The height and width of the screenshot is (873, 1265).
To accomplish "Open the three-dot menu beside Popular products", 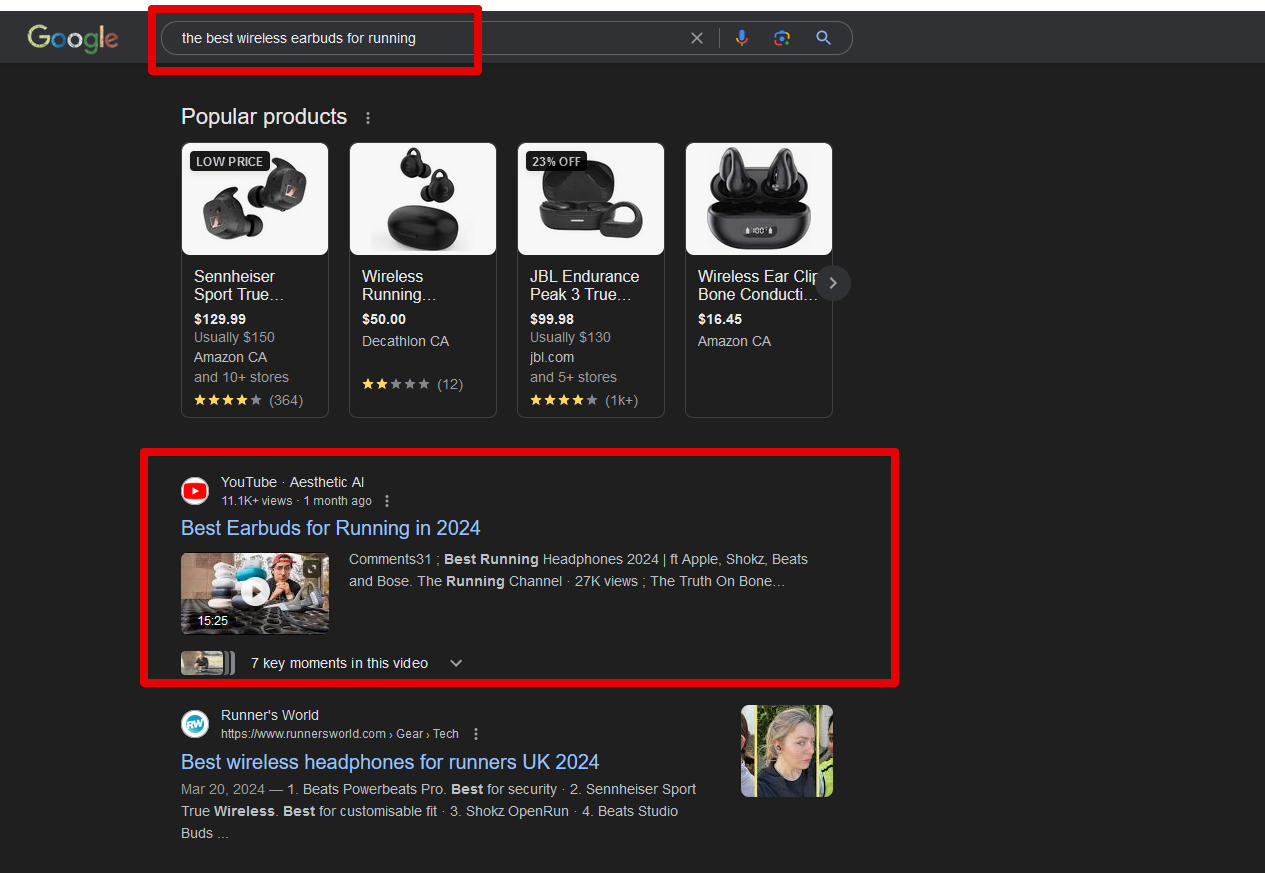I will click(367, 117).
